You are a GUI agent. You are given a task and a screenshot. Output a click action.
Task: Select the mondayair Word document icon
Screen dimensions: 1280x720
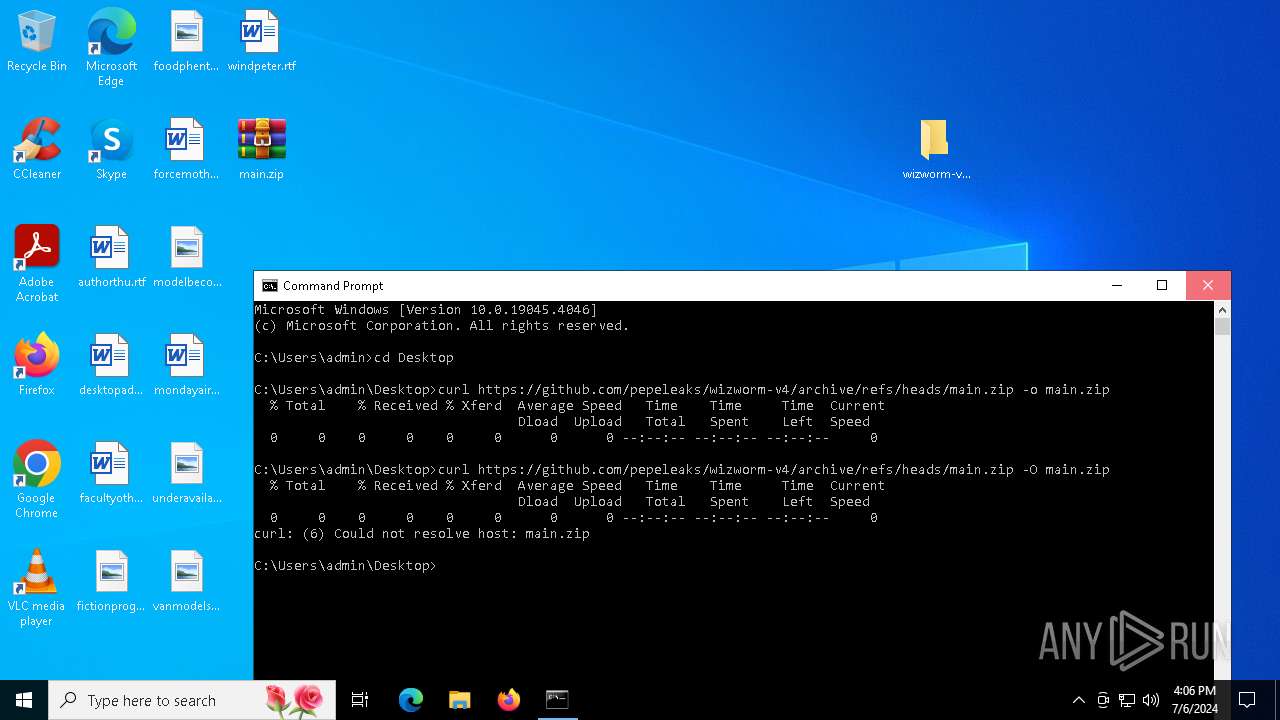(x=186, y=365)
